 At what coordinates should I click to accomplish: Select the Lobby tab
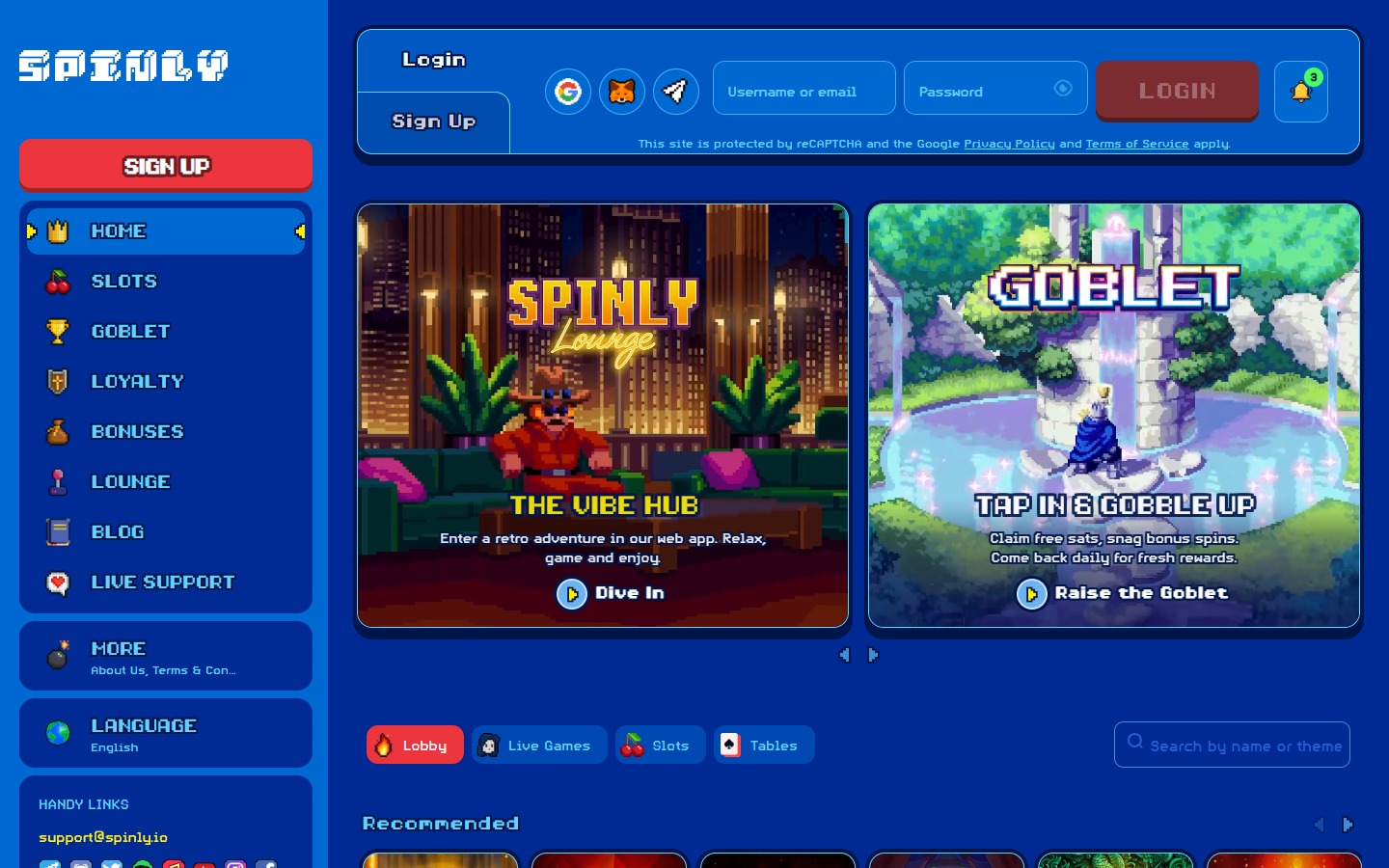pos(415,745)
